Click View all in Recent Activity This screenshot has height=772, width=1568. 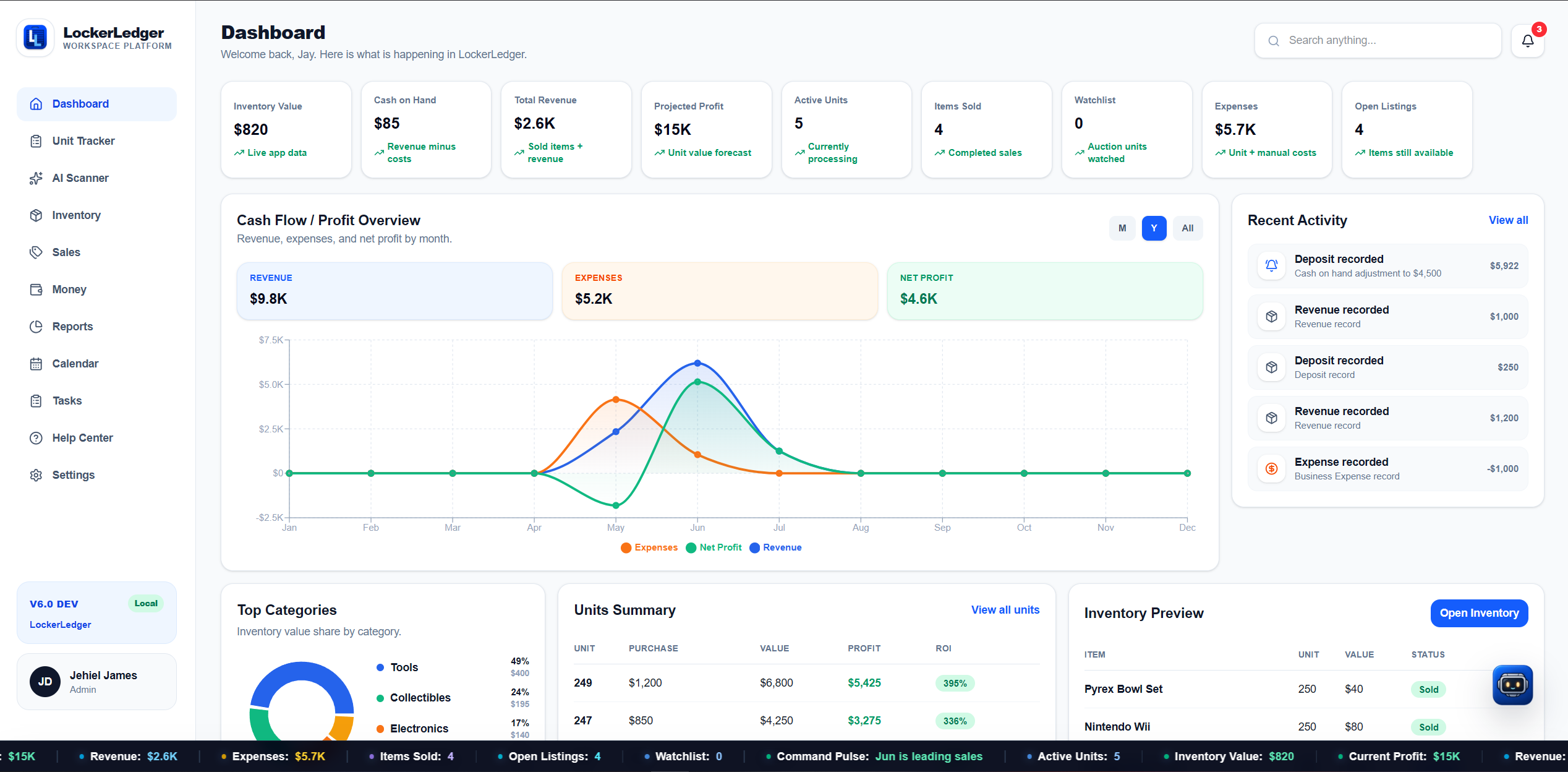pos(1508,220)
